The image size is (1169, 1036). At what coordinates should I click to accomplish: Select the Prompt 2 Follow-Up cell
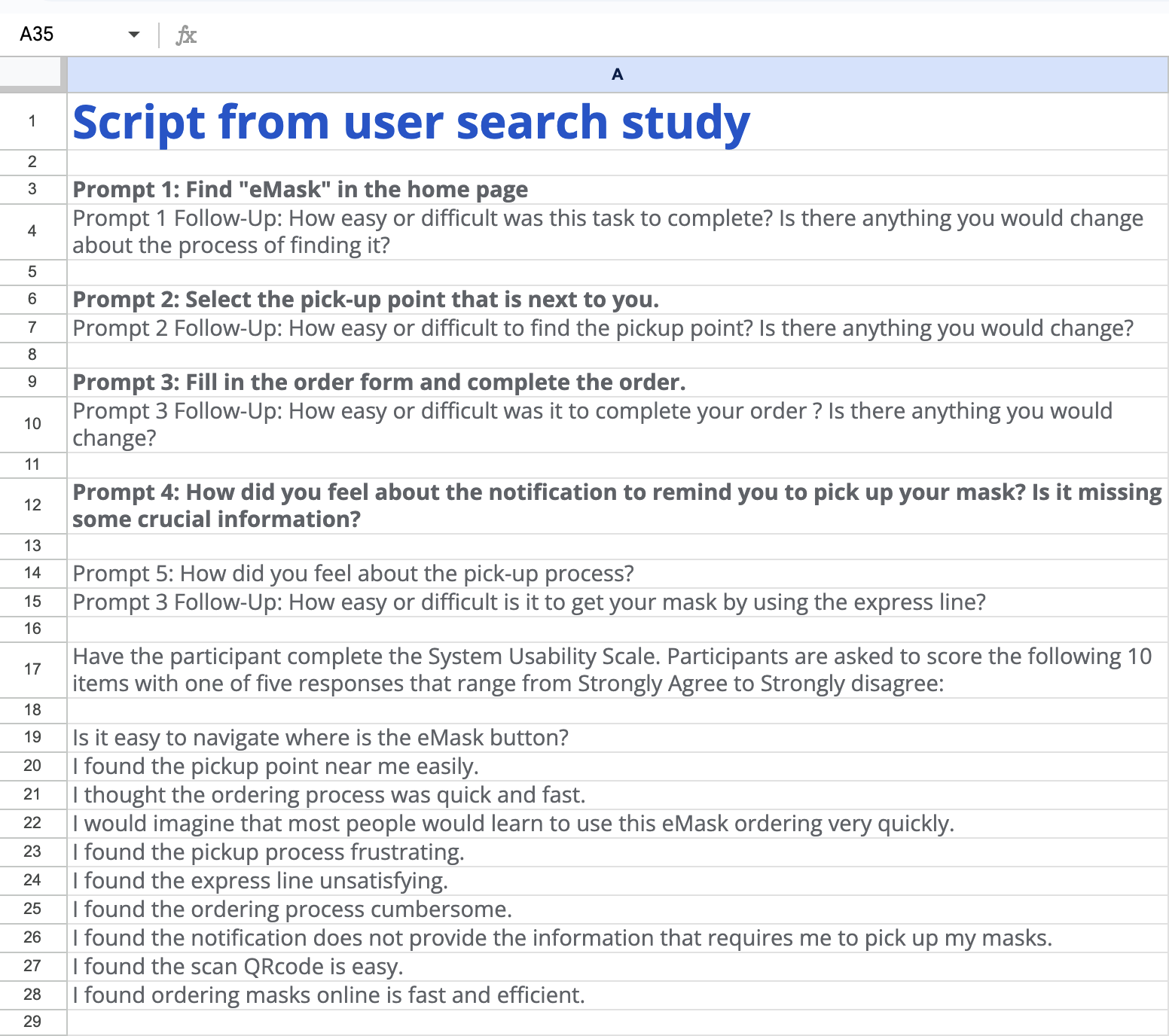coord(618,328)
